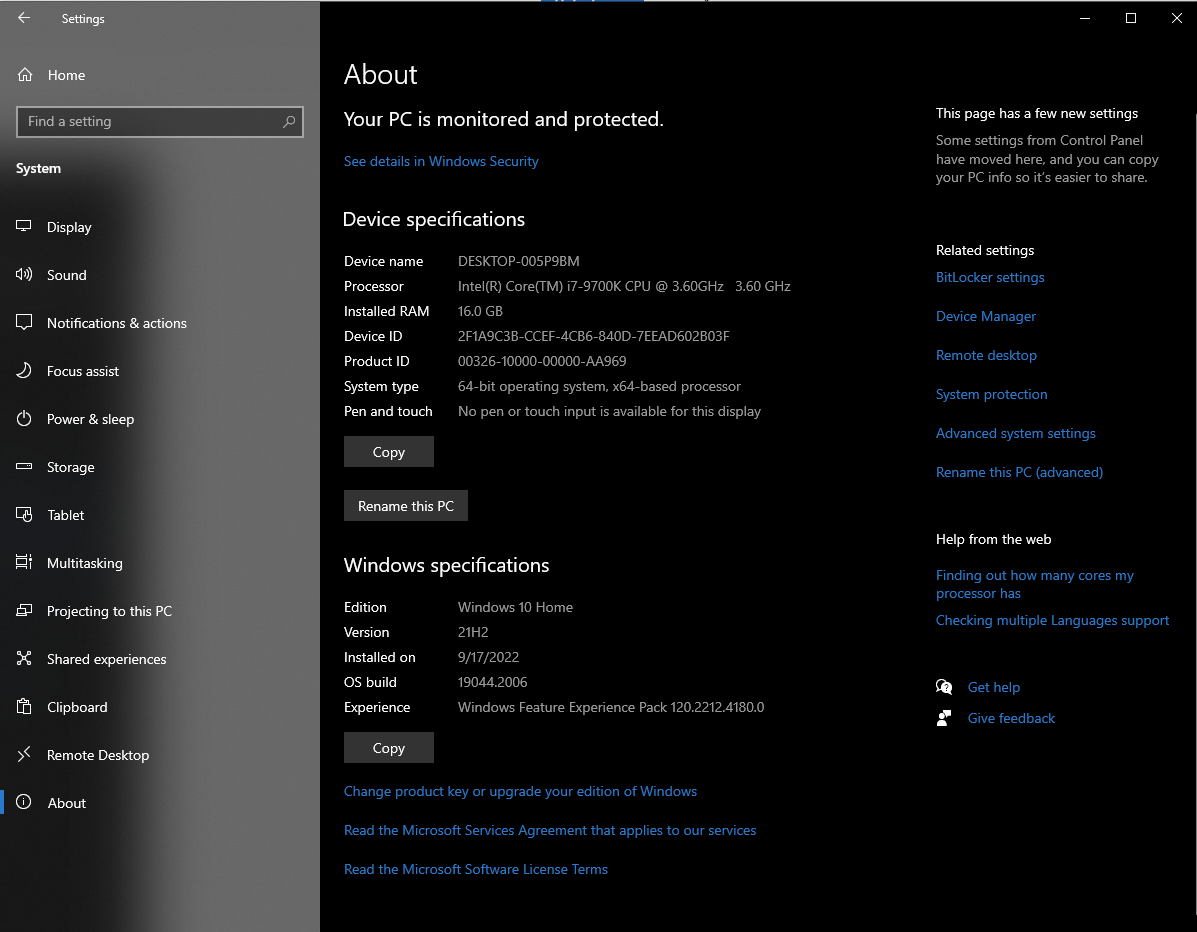Open See details in Windows Security
Image resolution: width=1197 pixels, height=932 pixels.
click(x=441, y=161)
